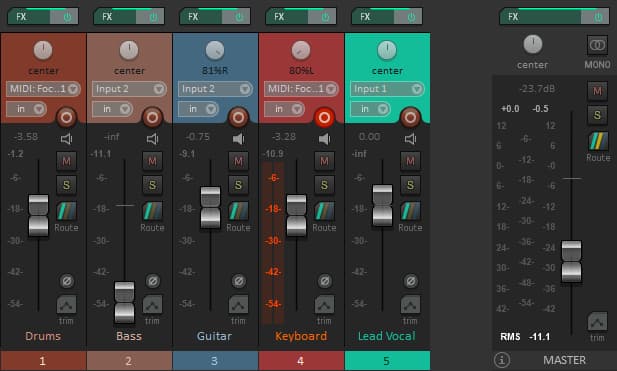This screenshot has height=371, width=617.
Task: Open trim envelope on Guitar track
Action: 238,305
